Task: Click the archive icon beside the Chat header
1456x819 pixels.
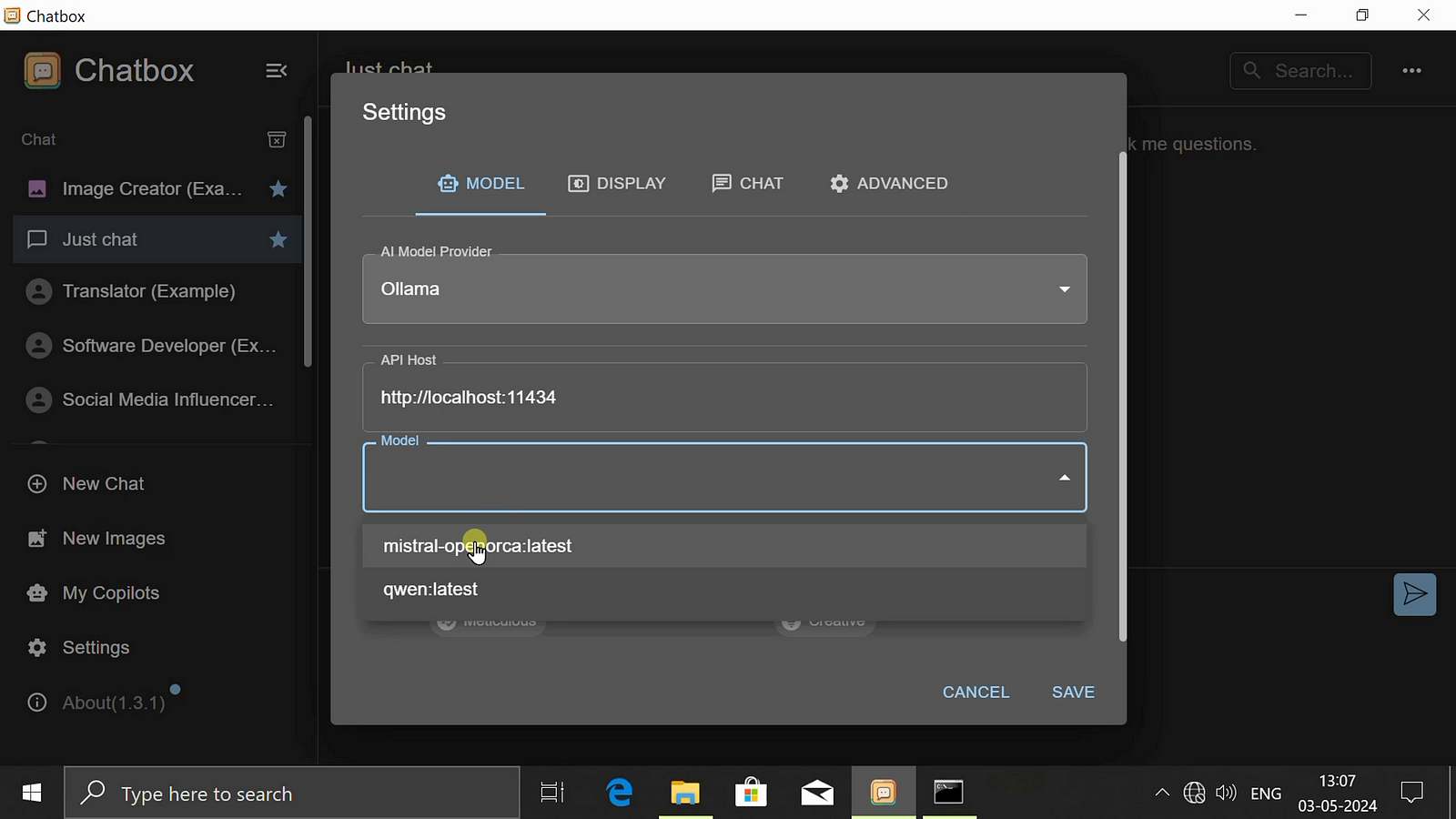Action: 277,139
